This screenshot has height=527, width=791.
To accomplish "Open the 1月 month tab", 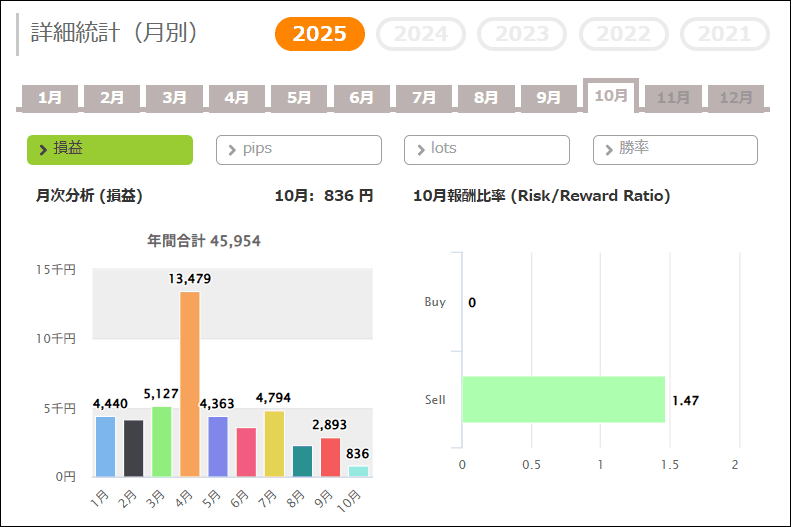I will point(50,98).
